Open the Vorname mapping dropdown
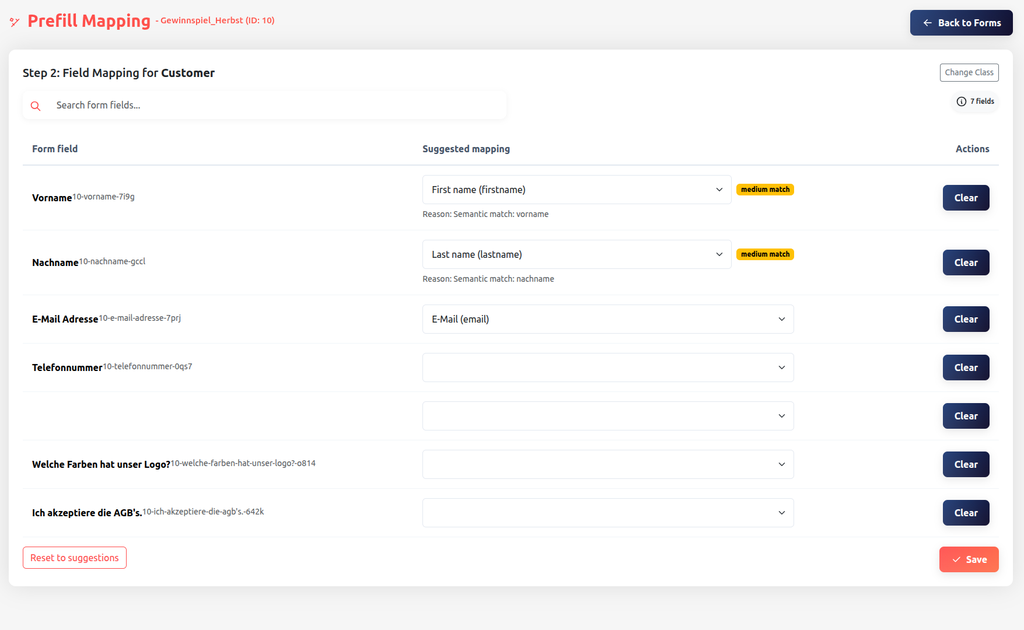The image size is (1024, 630). click(x=577, y=189)
